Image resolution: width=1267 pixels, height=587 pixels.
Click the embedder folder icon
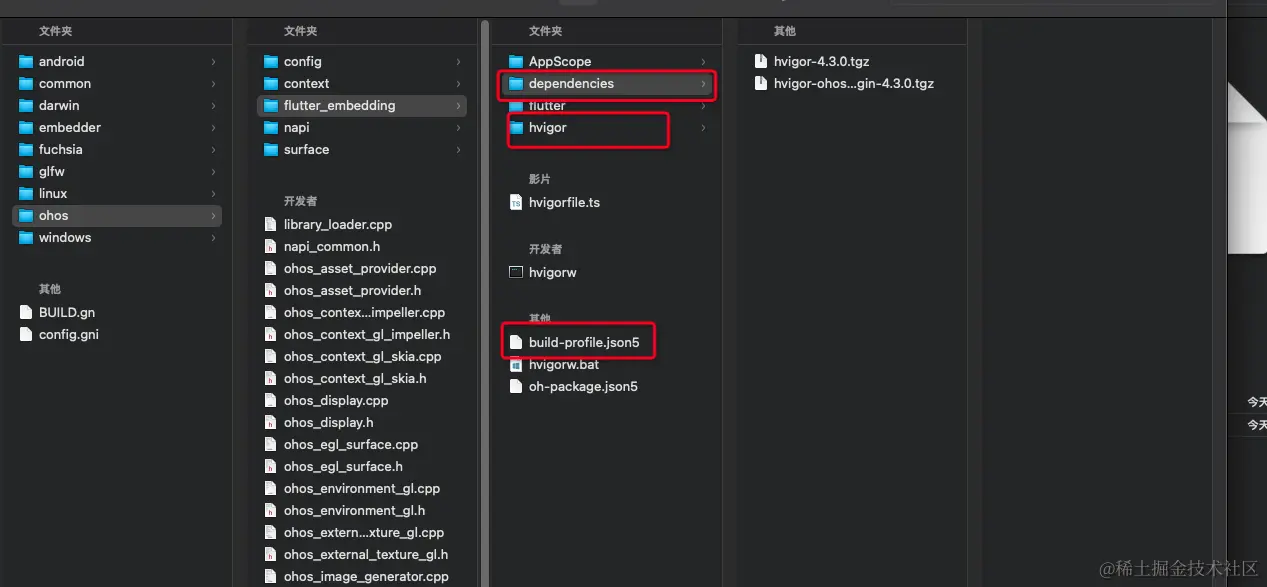point(26,127)
